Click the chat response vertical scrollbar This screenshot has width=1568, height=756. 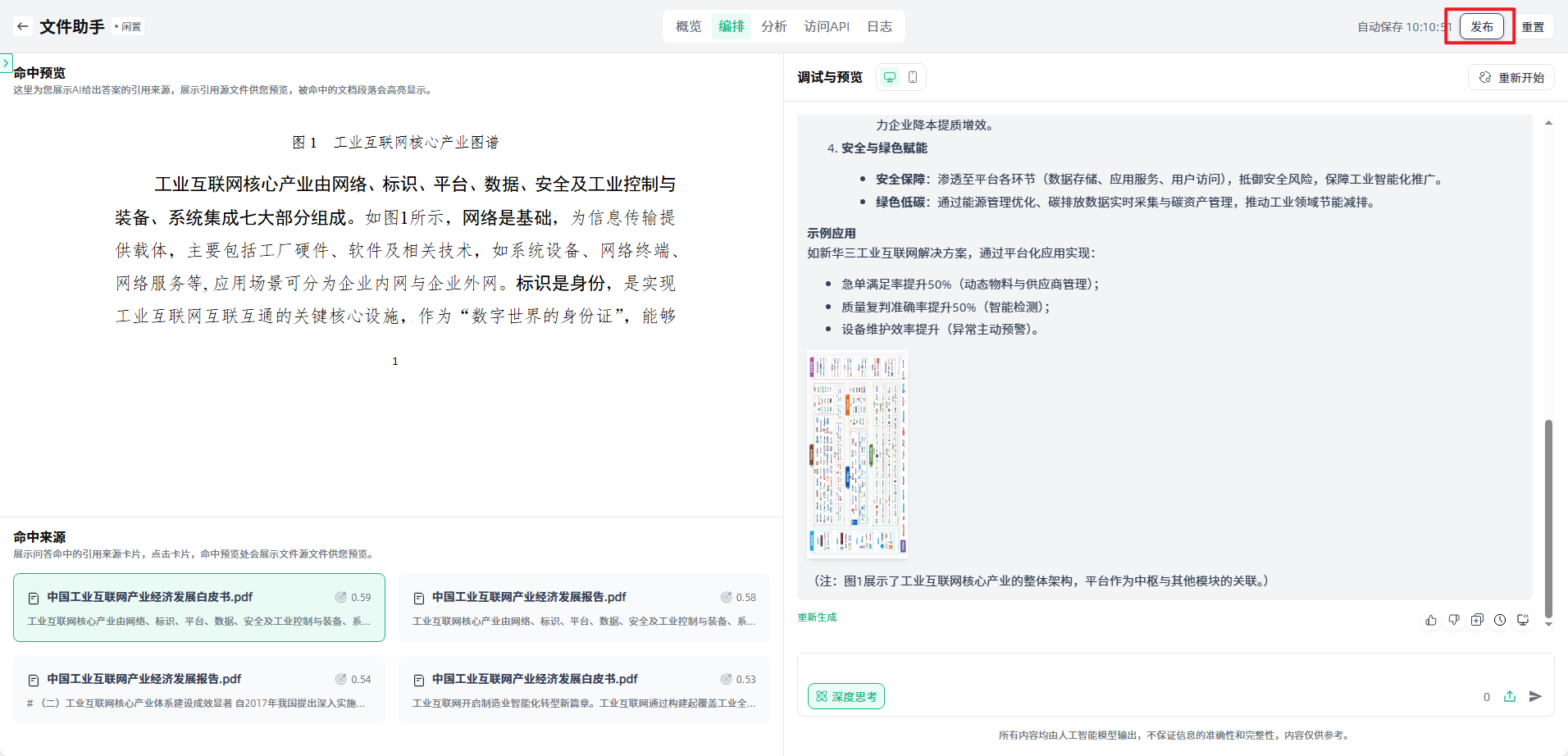(x=1548, y=517)
